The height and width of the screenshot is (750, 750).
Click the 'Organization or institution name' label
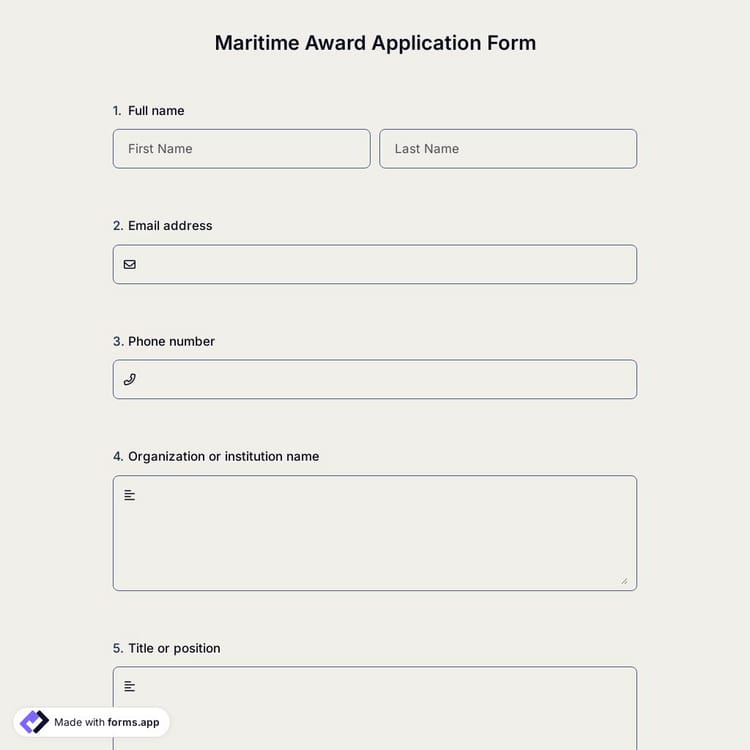tap(223, 456)
